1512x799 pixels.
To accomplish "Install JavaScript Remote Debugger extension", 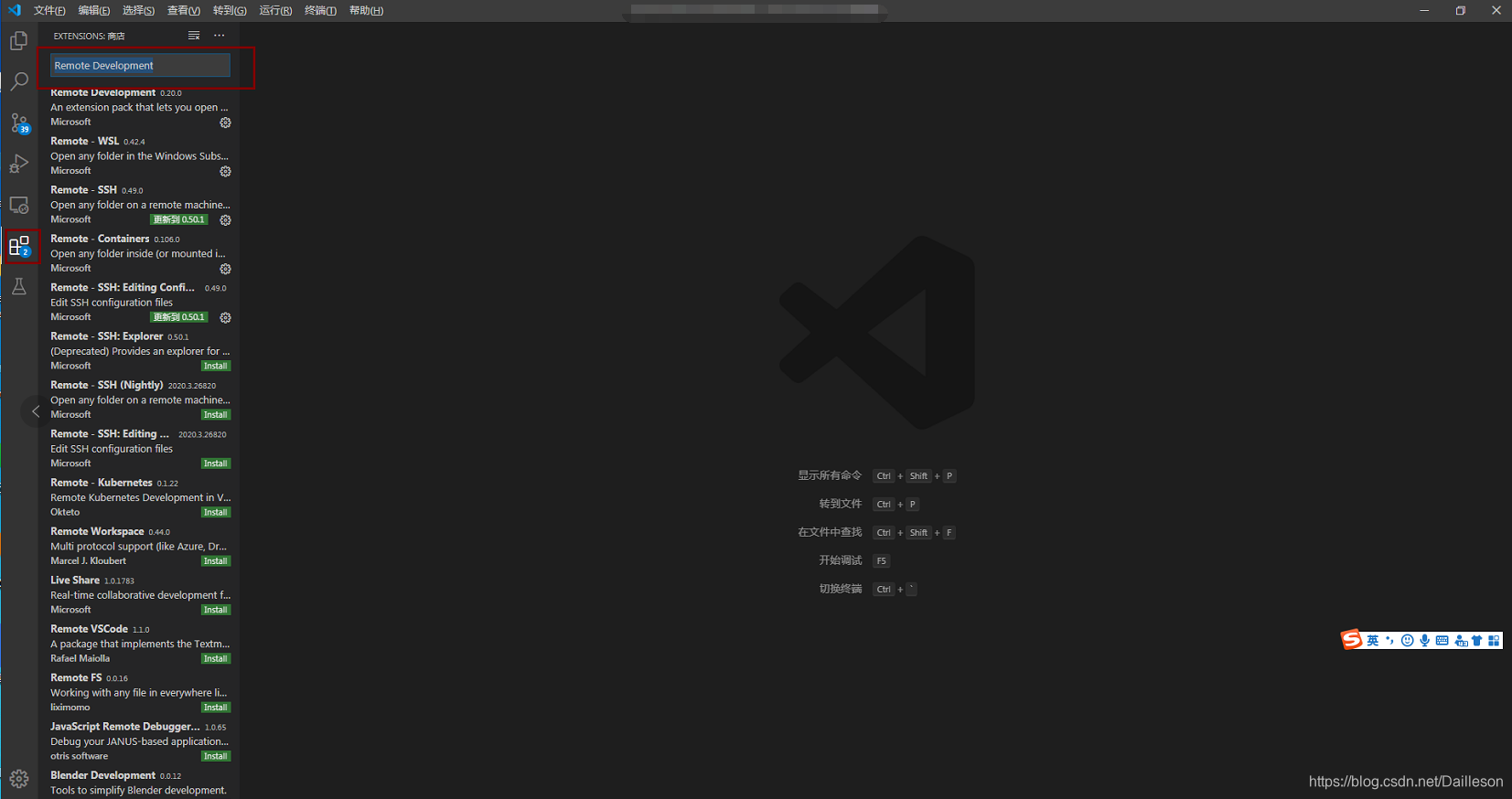I will click(216, 756).
